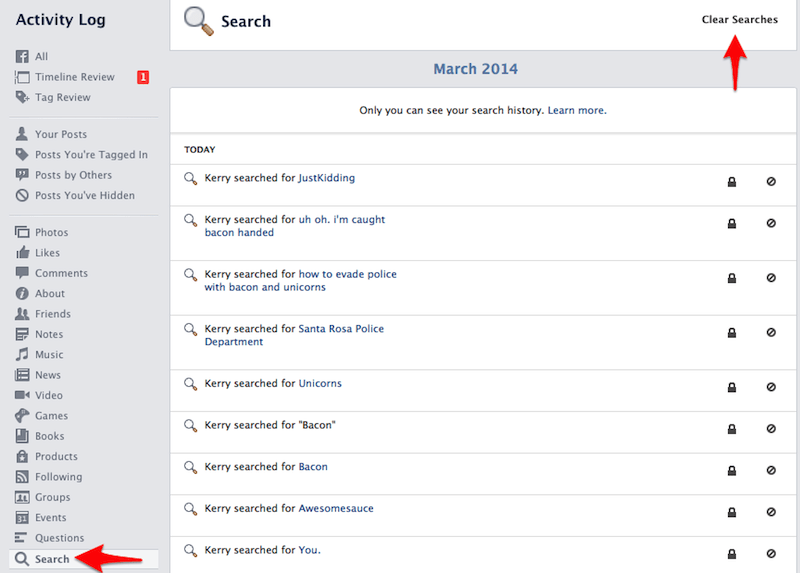Remove the Santa Rosa Police Department entry
The width and height of the screenshot is (800, 573).
tap(771, 332)
